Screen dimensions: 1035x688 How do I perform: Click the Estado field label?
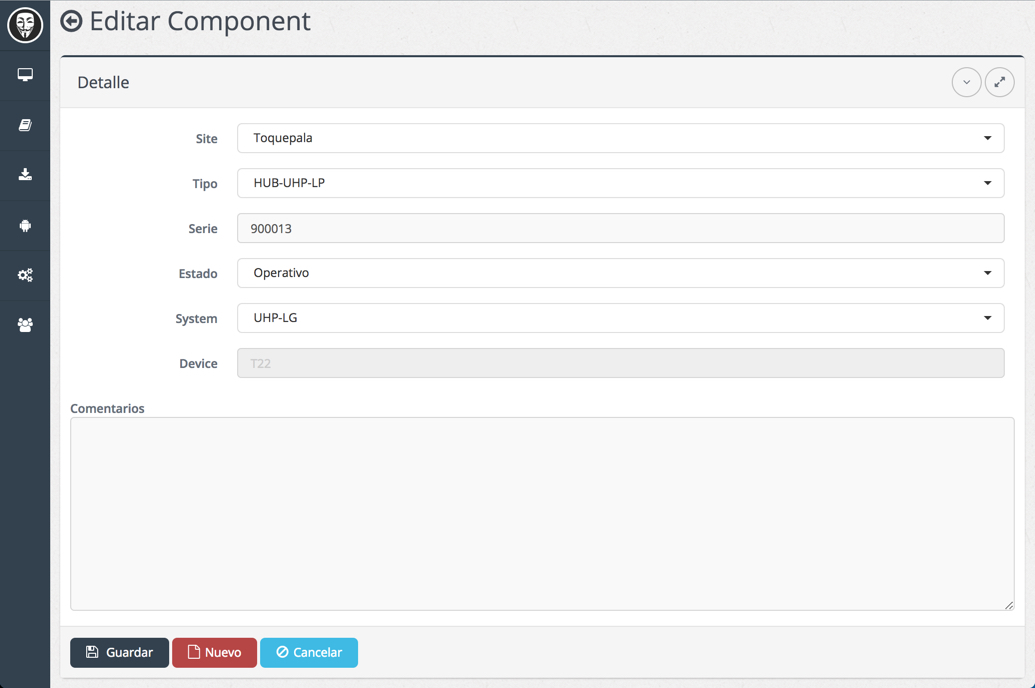click(x=198, y=273)
